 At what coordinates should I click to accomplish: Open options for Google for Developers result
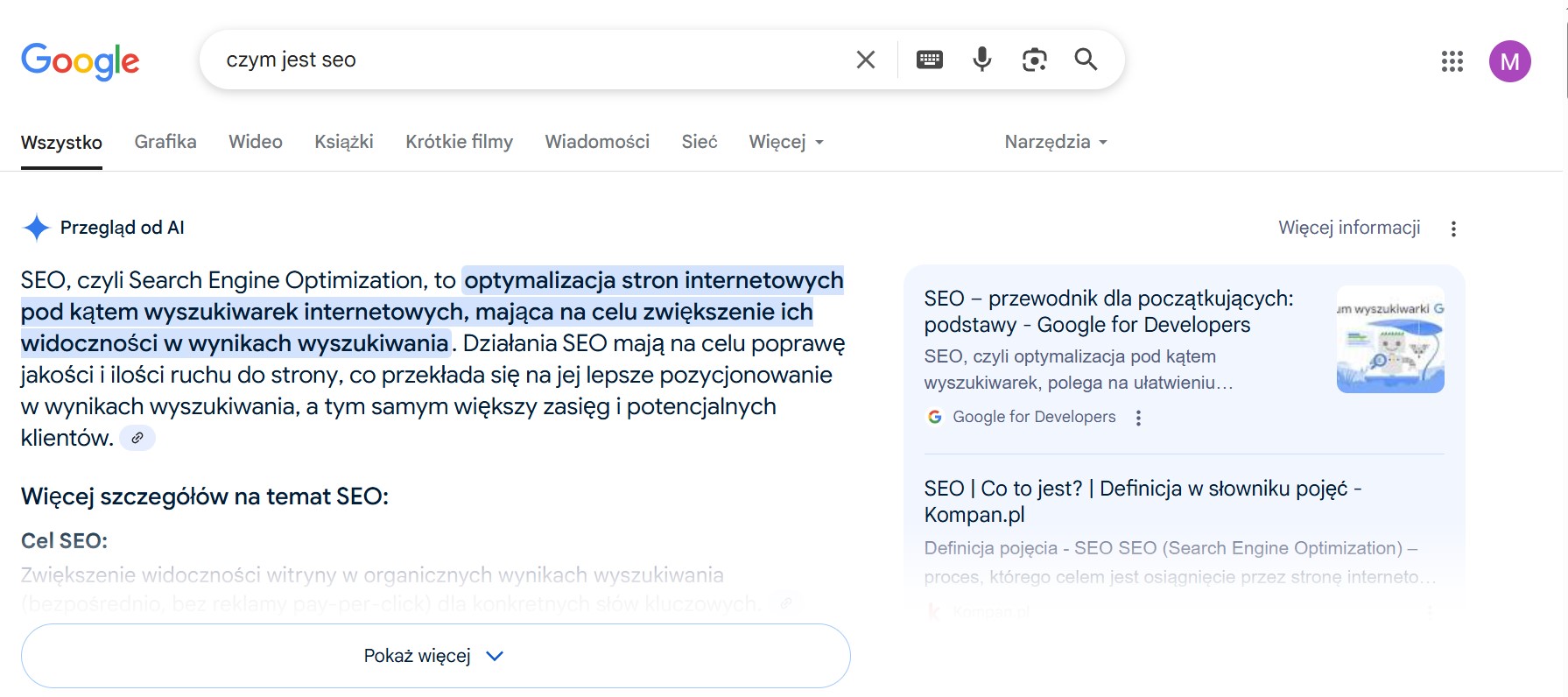(1138, 418)
